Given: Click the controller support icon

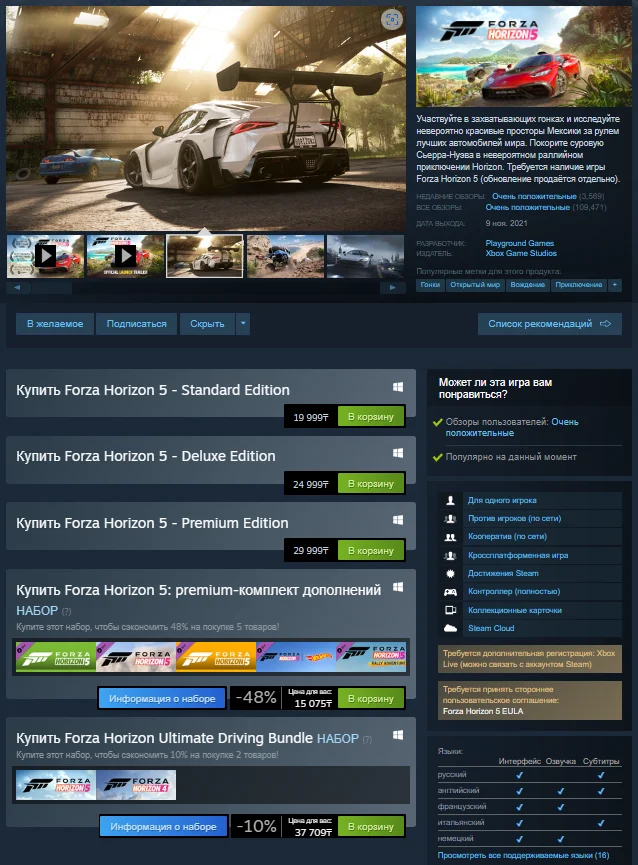Looking at the screenshot, I should pos(450,591).
